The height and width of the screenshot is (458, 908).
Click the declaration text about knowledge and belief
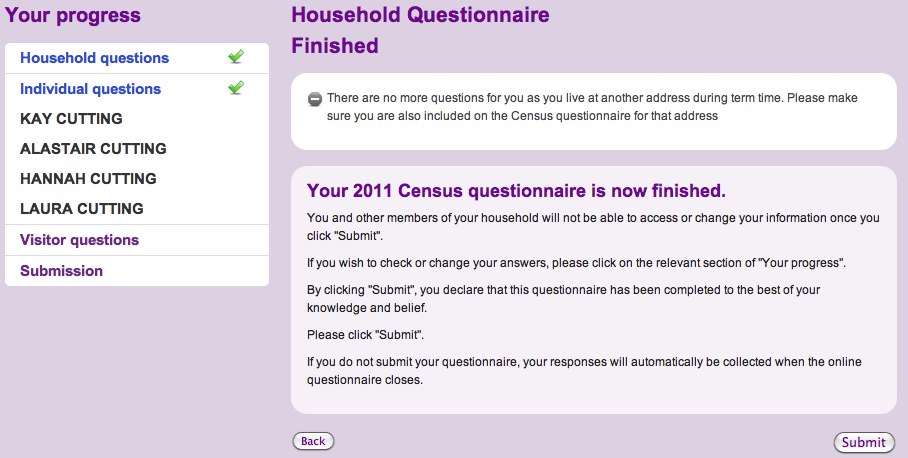click(563, 299)
